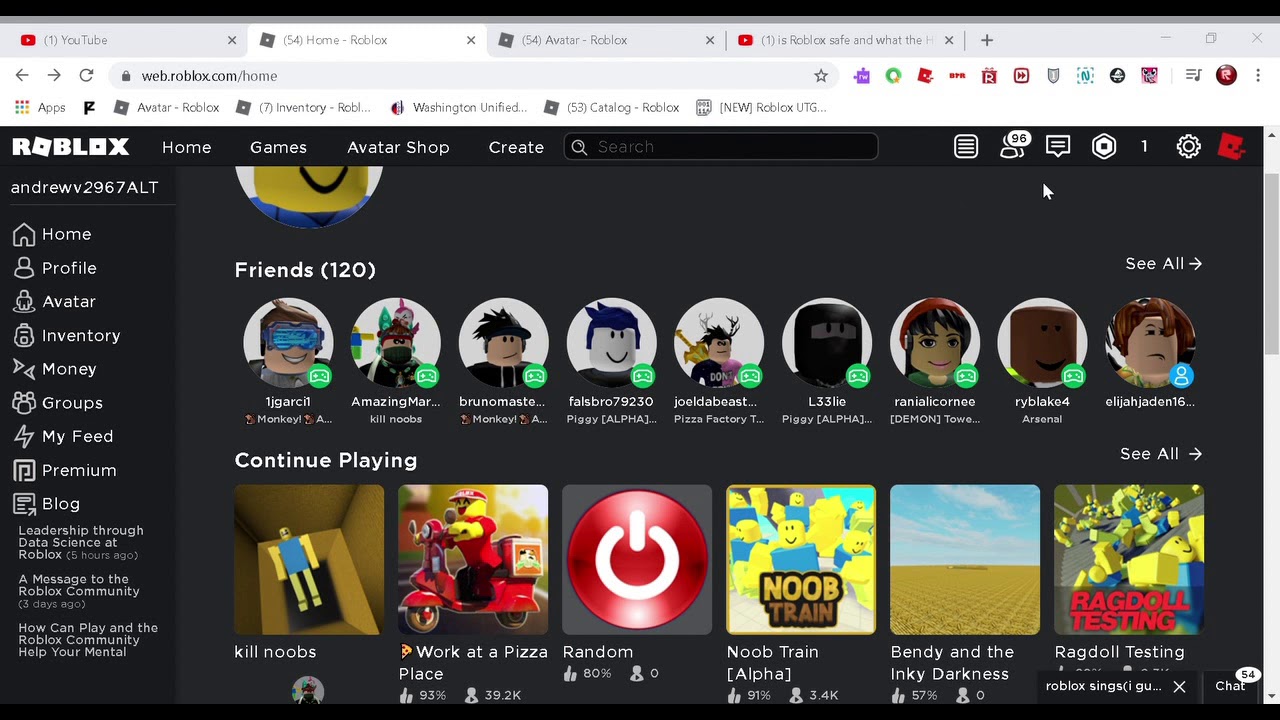Viewport: 1280px width, 720px height.
Task: Open the navigation feed list icon
Action: 965,147
